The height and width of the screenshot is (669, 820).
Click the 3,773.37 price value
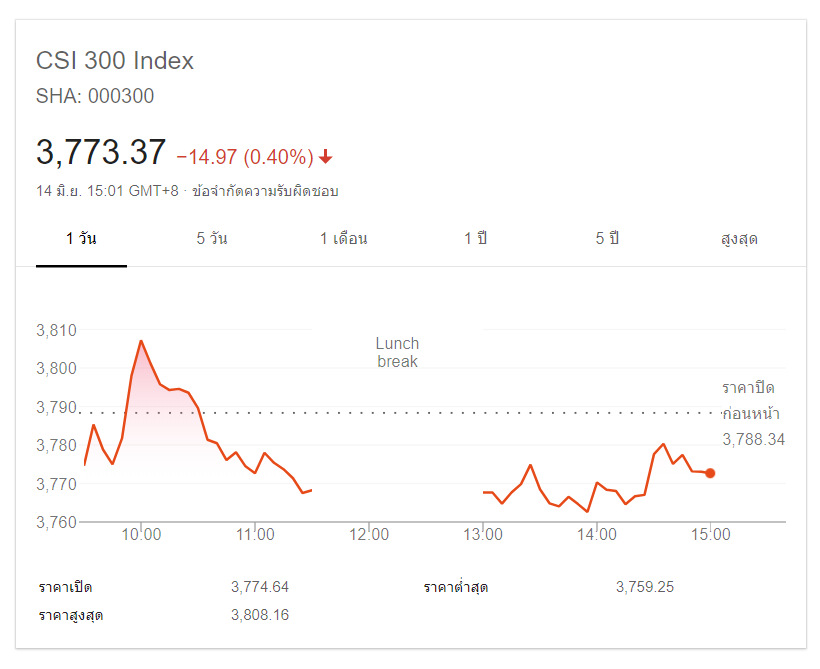point(101,153)
